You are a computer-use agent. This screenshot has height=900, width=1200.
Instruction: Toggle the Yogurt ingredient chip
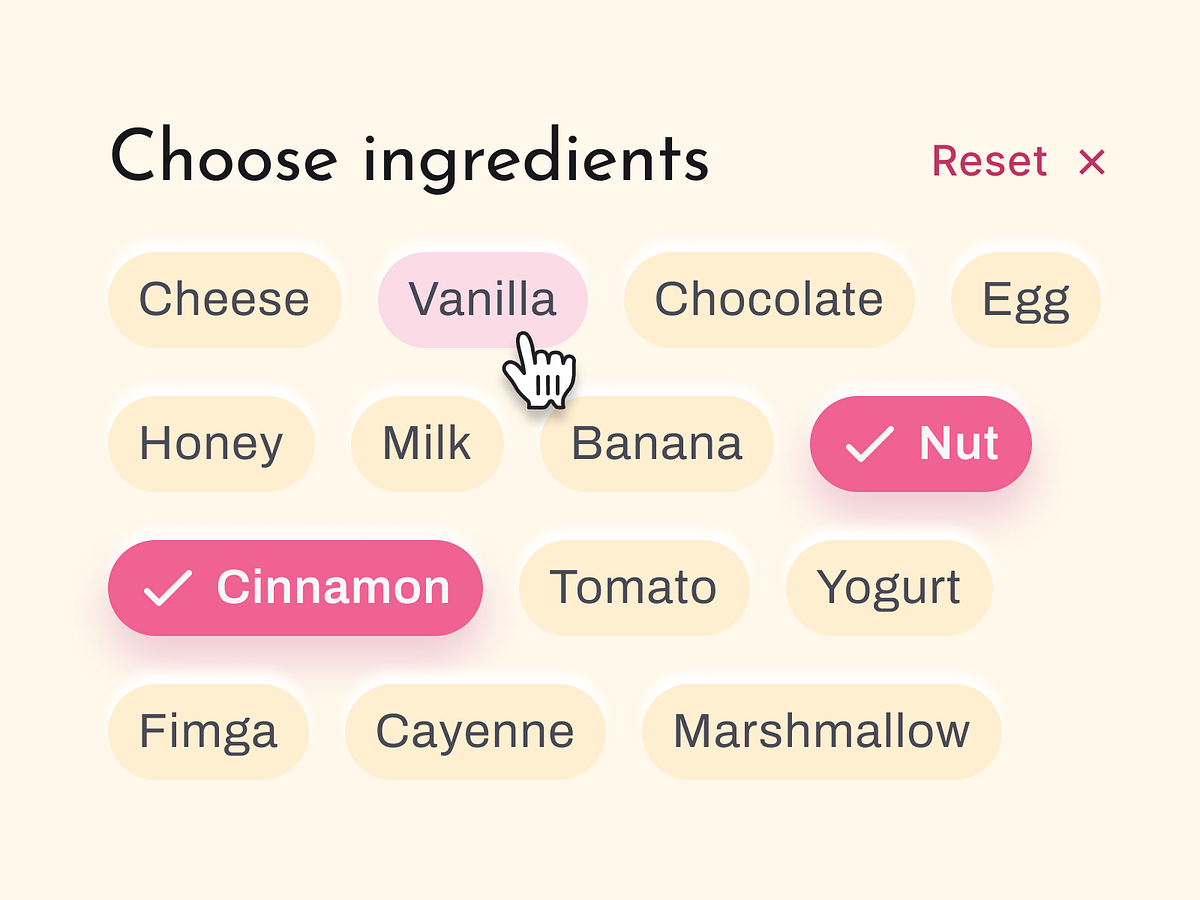(x=889, y=588)
